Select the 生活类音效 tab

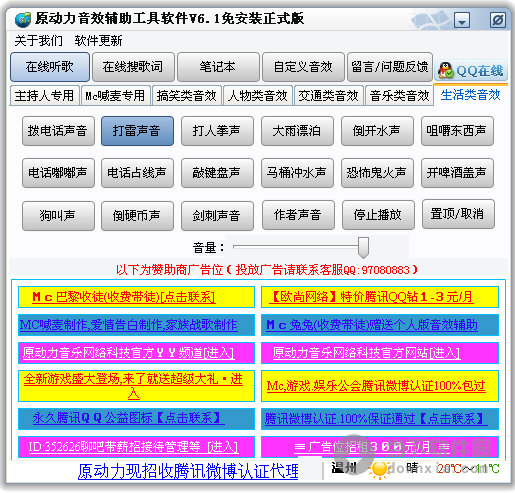[471, 95]
